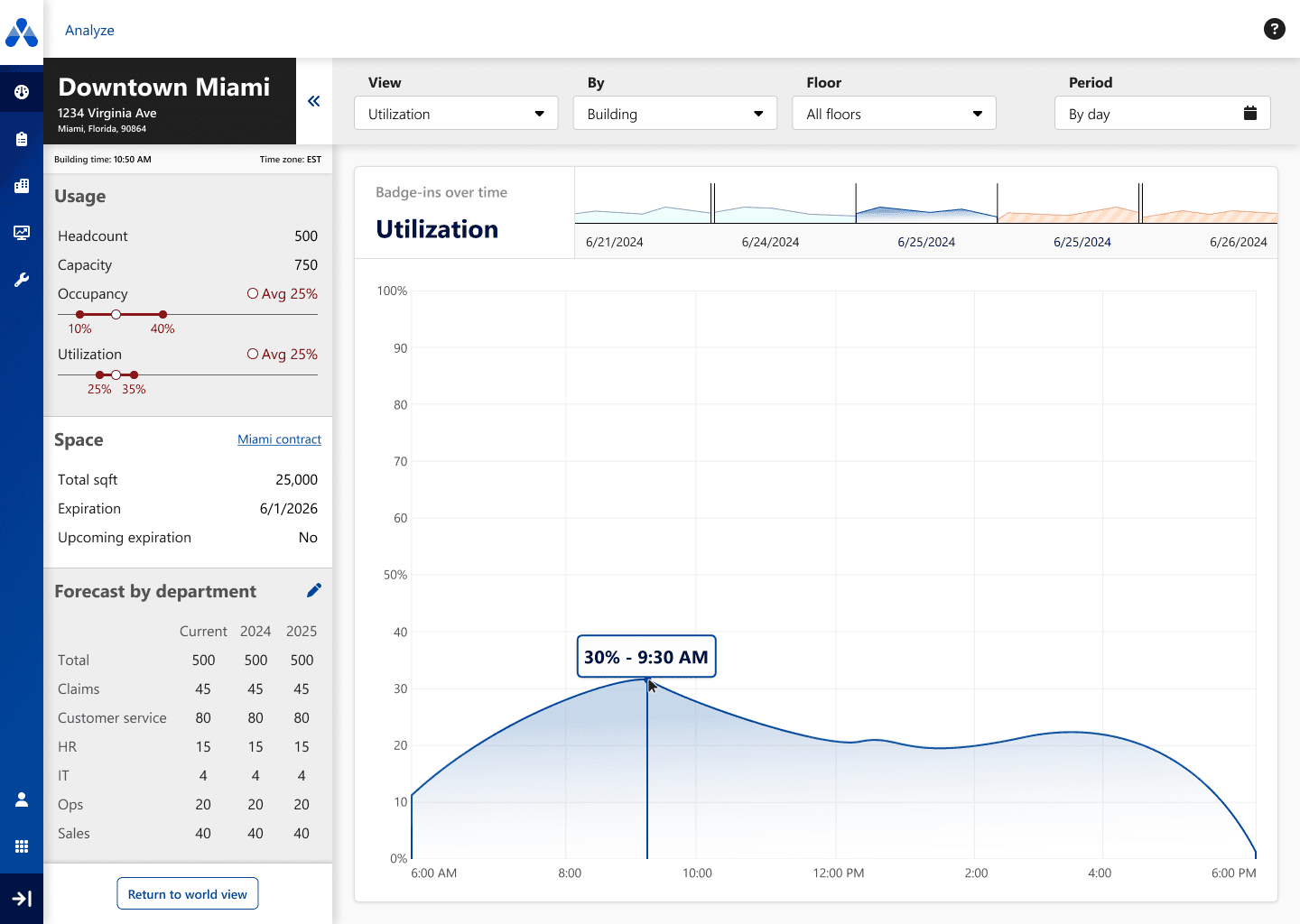
Task: Open the View dropdown showing Utilization
Action: pyautogui.click(x=456, y=114)
